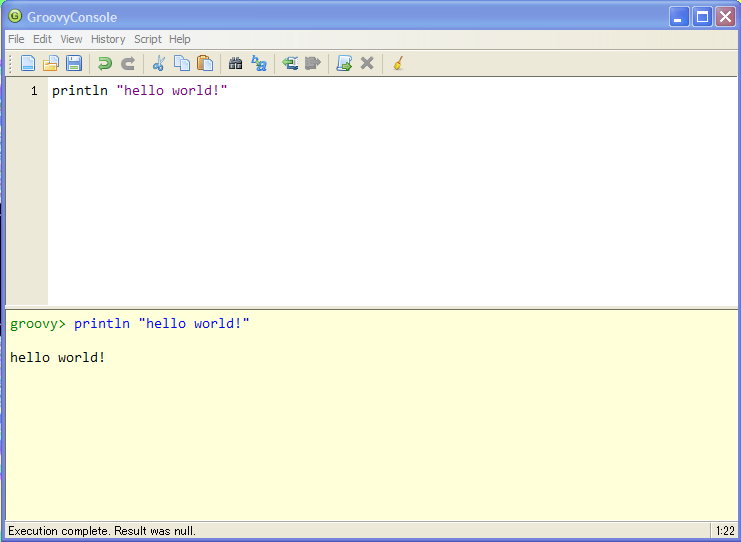This screenshot has width=741, height=542.
Task: Open the History menu
Action: (108, 39)
